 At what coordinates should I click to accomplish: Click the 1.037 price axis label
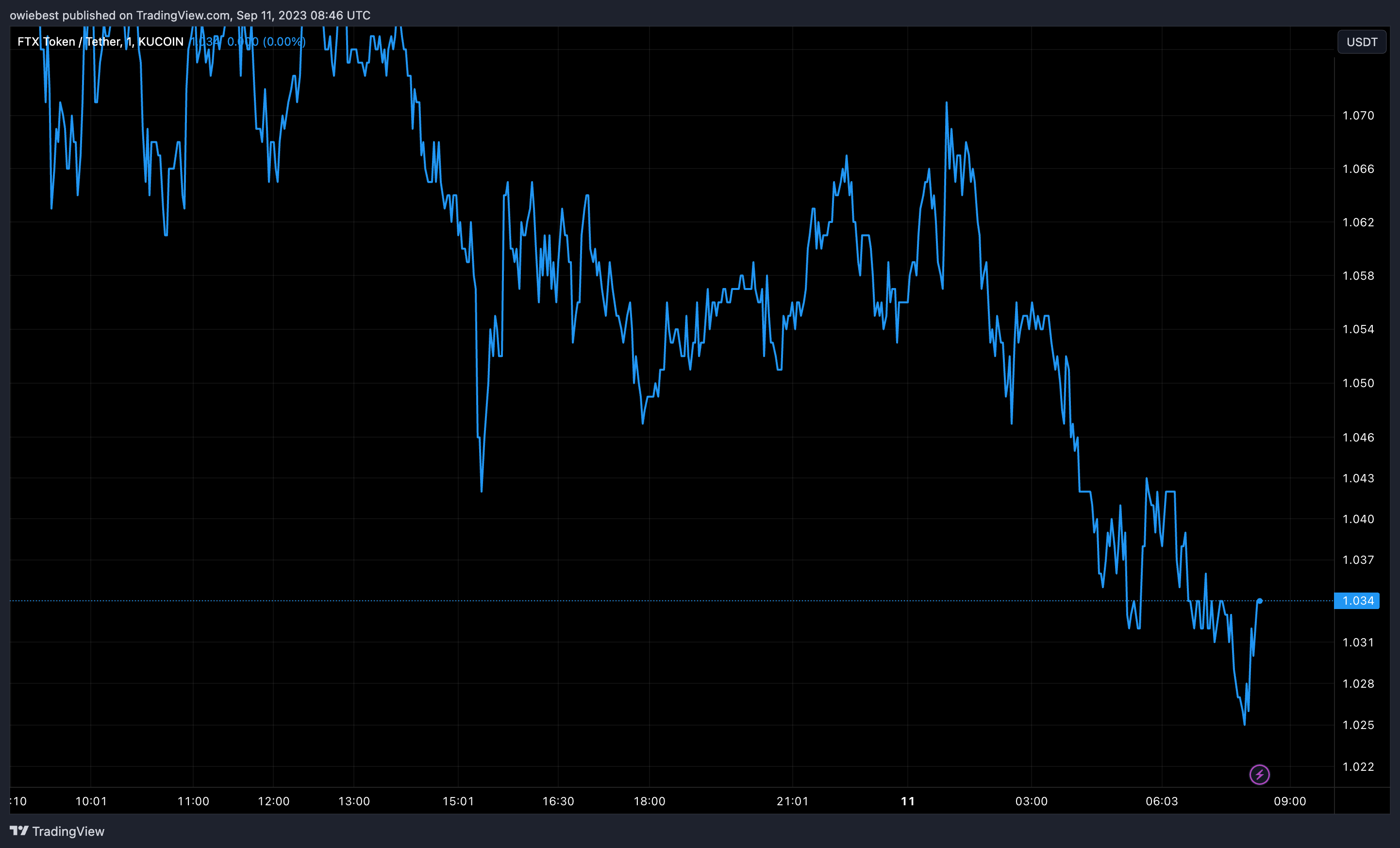(1358, 560)
